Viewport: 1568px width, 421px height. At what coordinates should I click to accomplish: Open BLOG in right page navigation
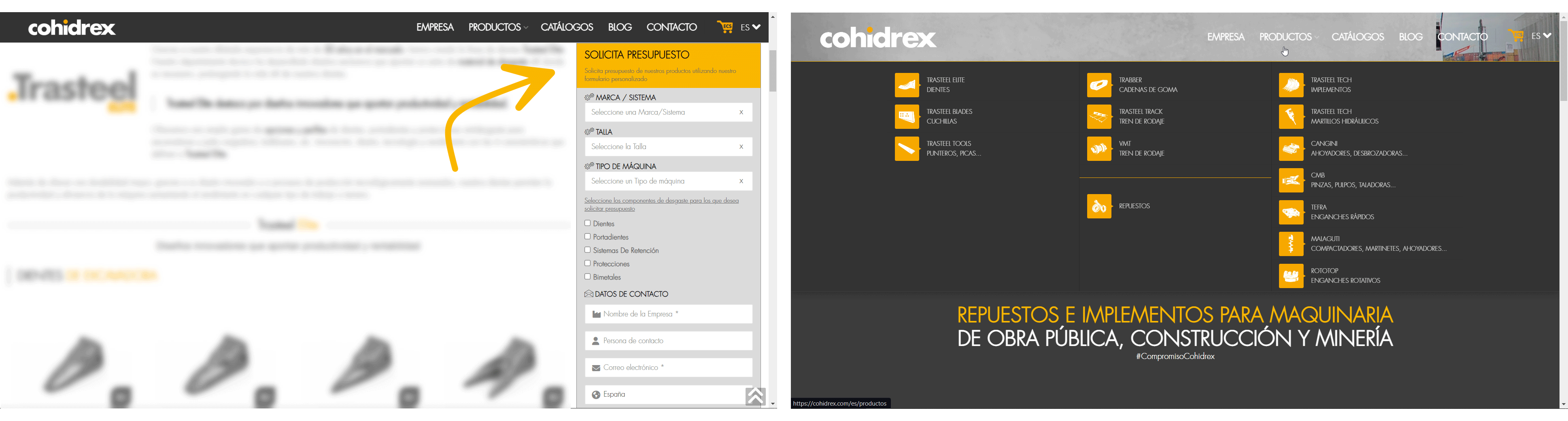click(x=1410, y=36)
